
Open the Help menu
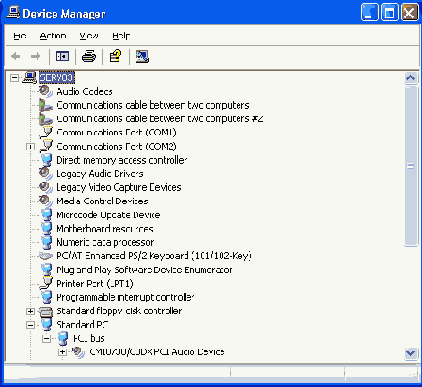click(121, 36)
